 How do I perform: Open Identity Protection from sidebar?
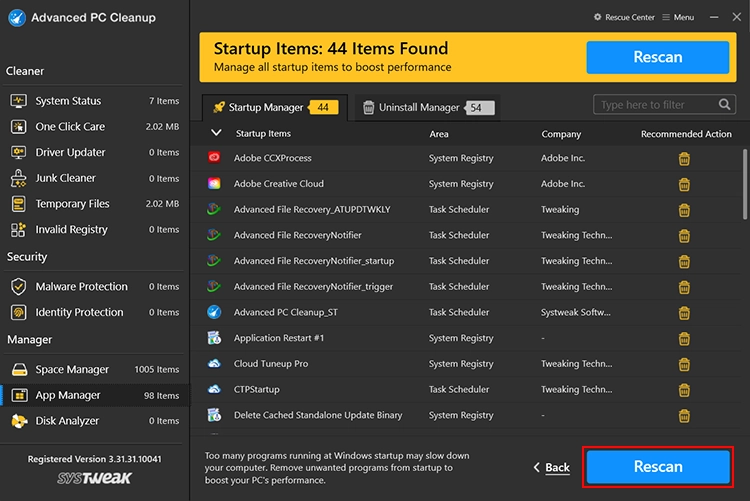click(x=79, y=312)
